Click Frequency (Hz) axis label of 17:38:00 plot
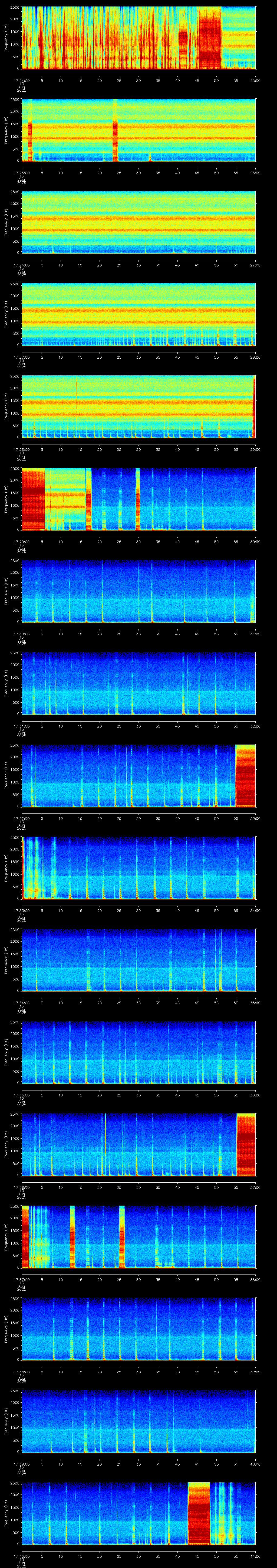 [x=6, y=1329]
